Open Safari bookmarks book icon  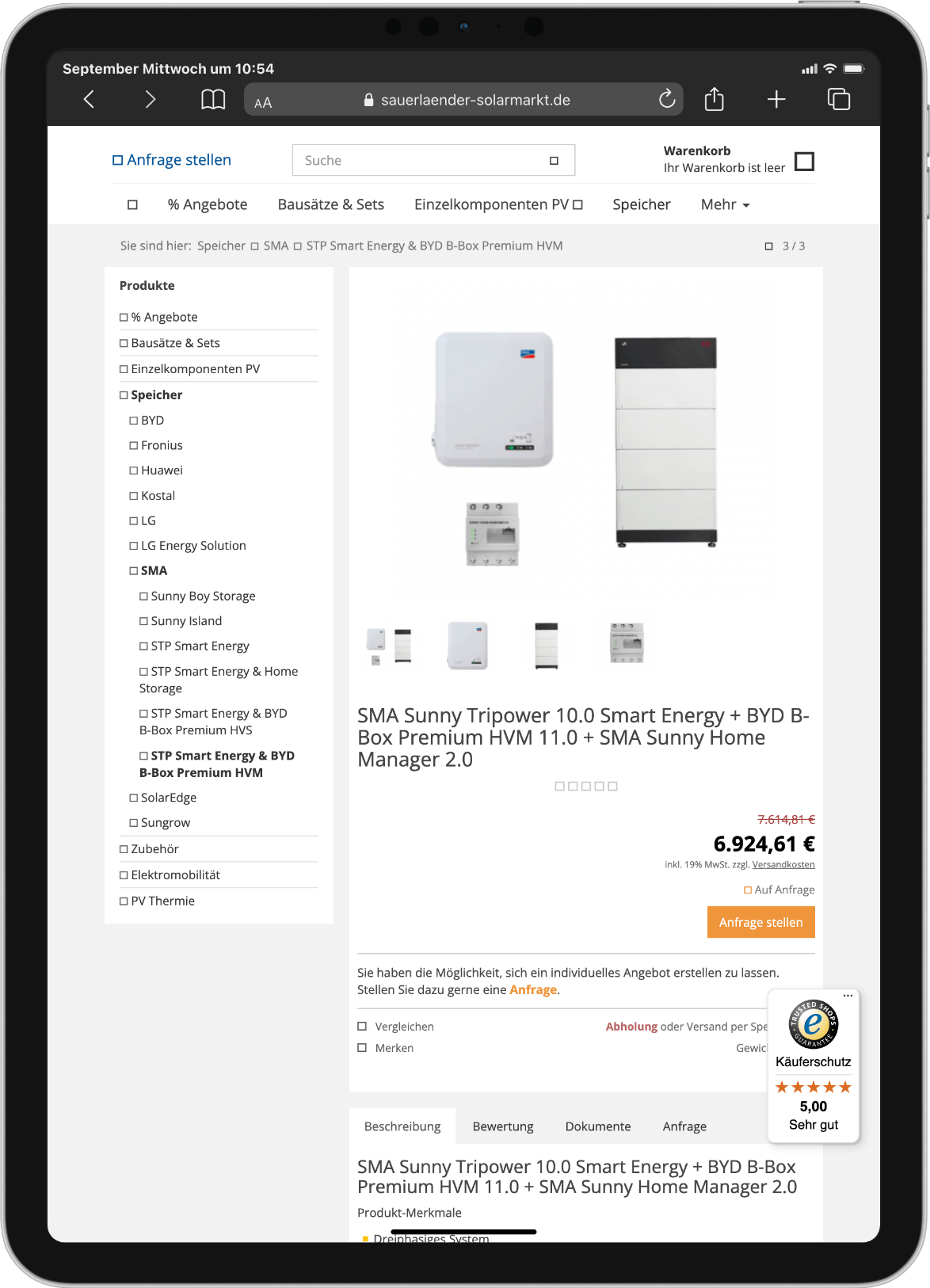(x=213, y=99)
